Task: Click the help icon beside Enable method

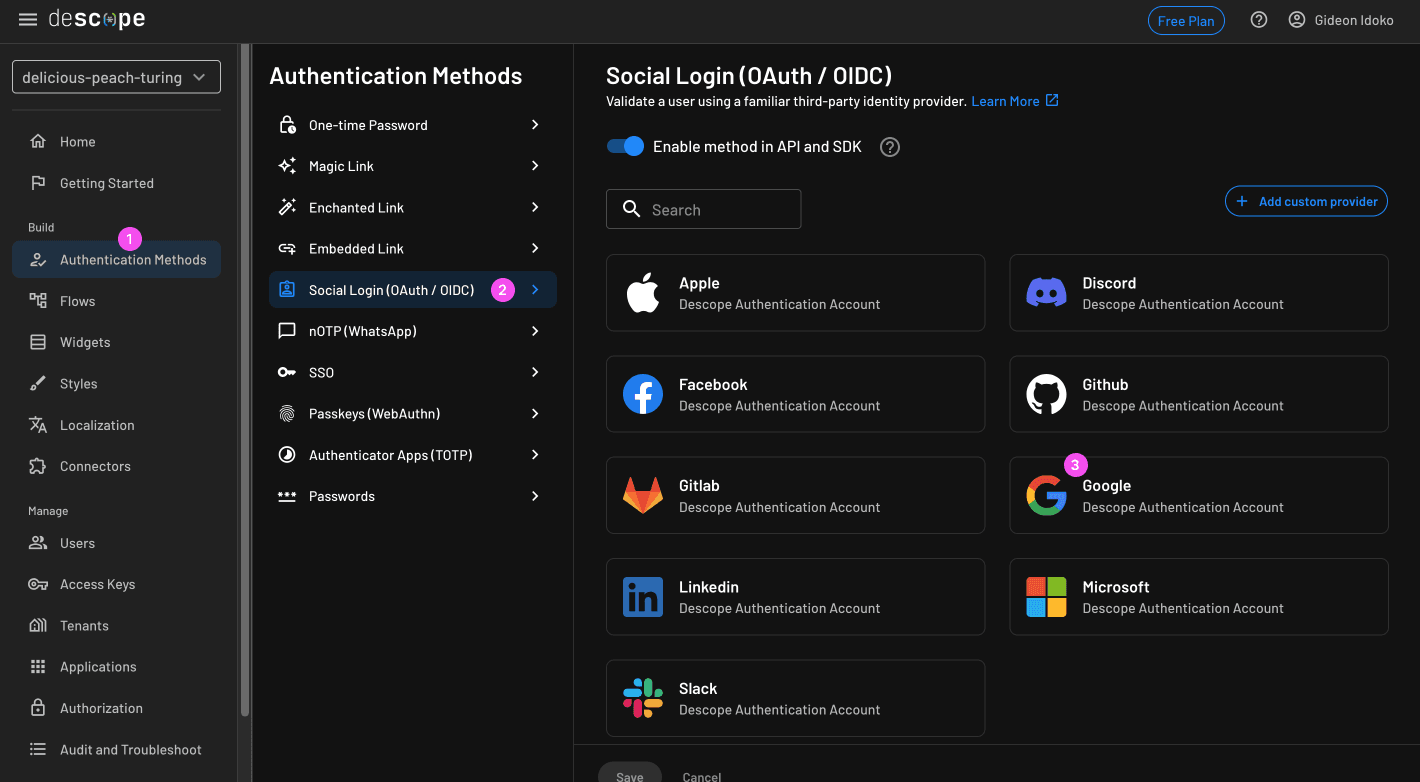Action: click(x=890, y=147)
